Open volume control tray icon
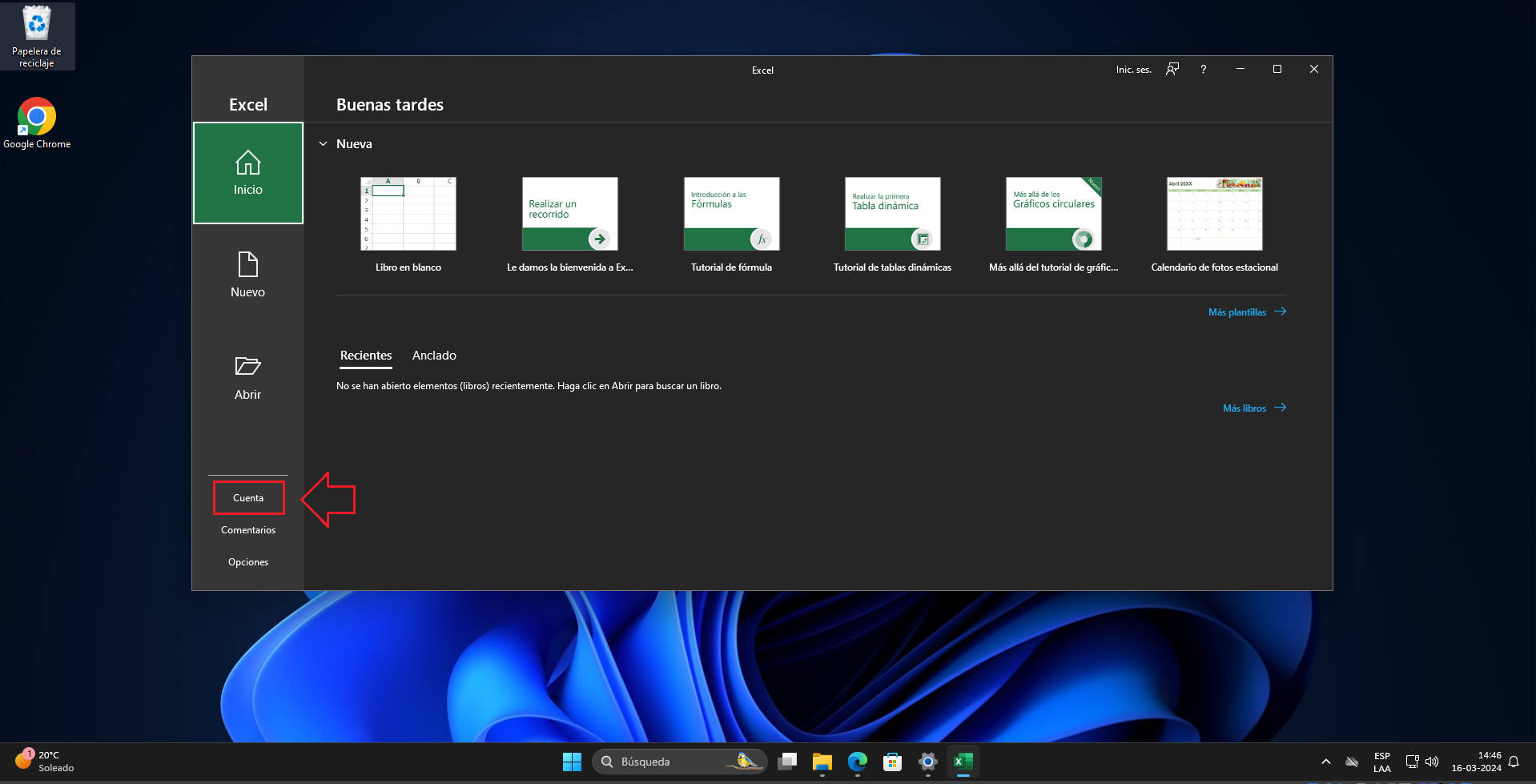 pyautogui.click(x=1432, y=762)
